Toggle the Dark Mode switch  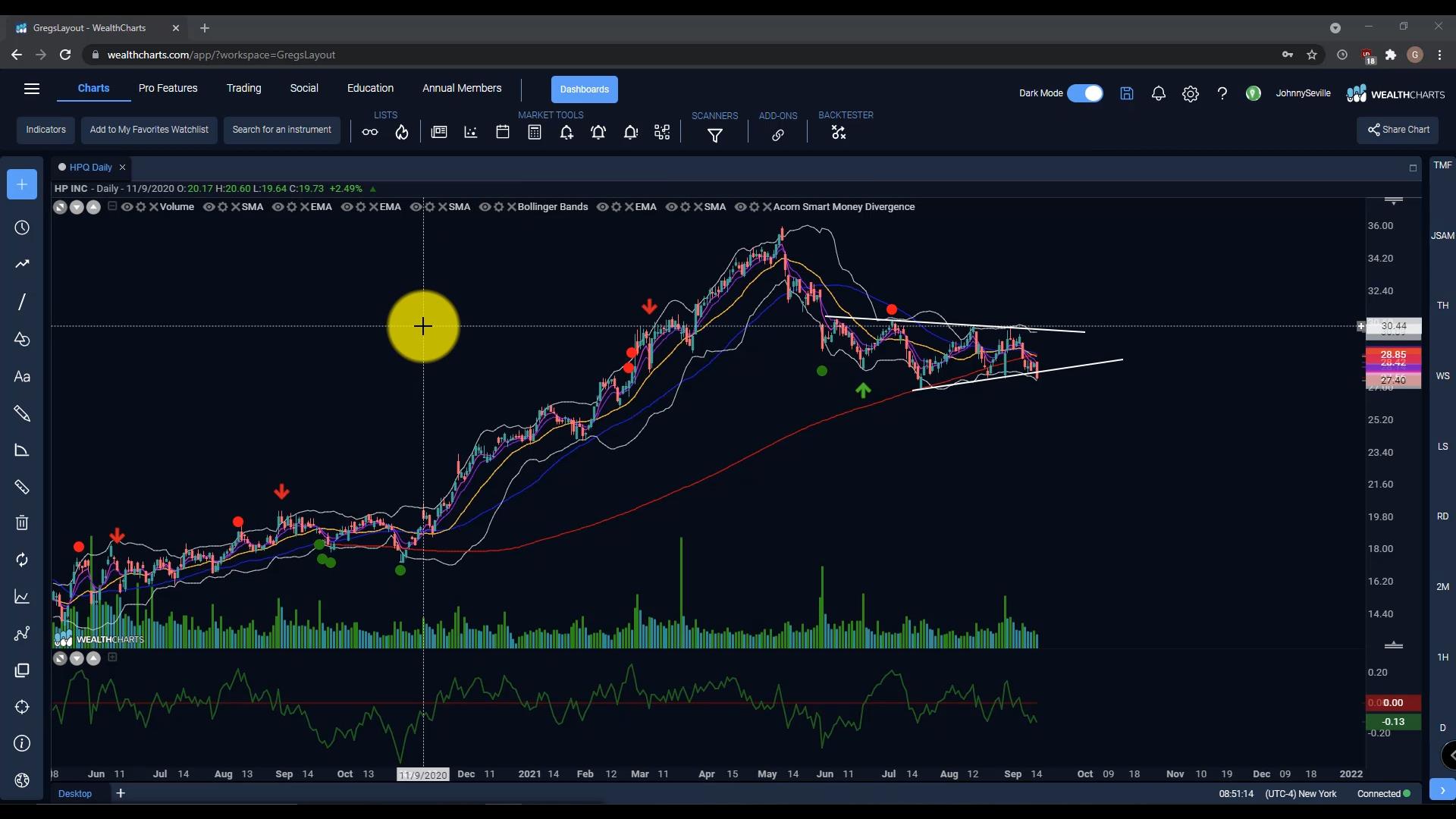tap(1085, 93)
